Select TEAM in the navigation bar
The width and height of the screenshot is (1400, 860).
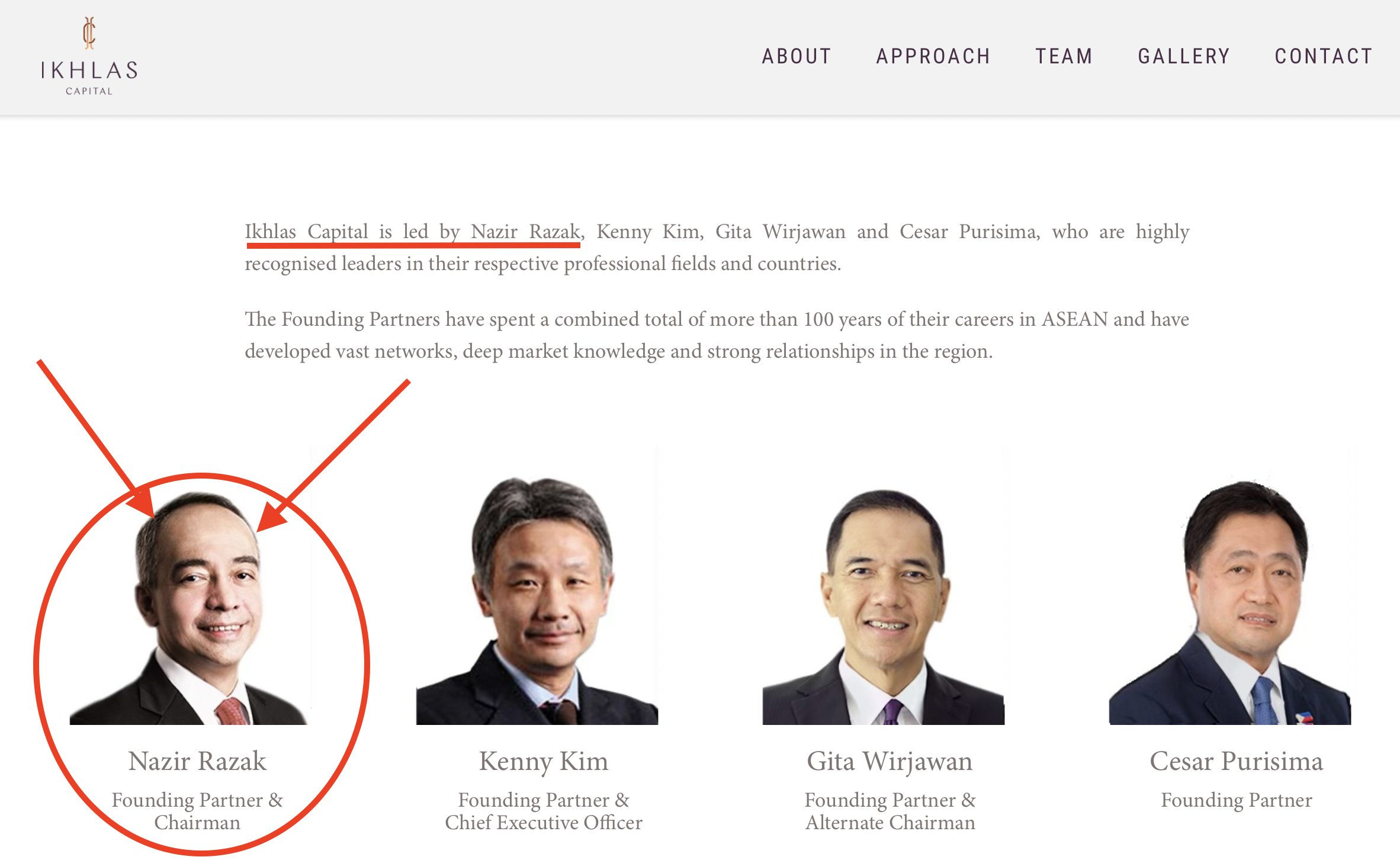pos(1064,56)
